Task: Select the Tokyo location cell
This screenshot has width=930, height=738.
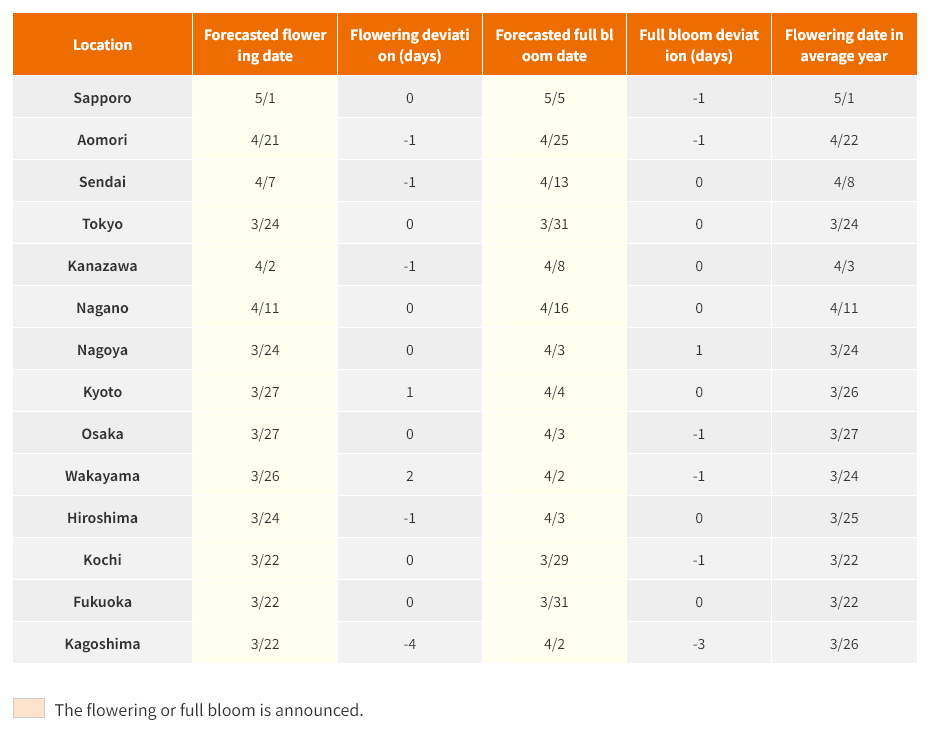Action: 102,224
